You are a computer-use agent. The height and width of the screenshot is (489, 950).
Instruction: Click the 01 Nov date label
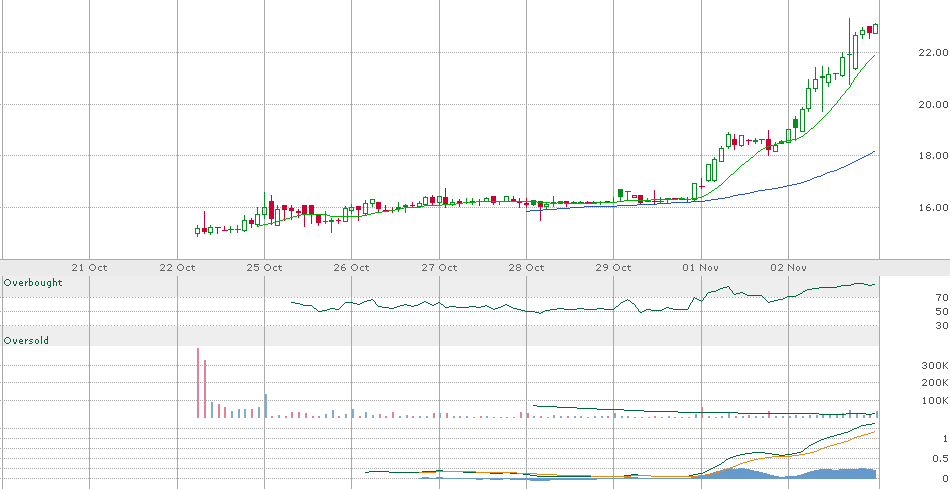(x=701, y=267)
